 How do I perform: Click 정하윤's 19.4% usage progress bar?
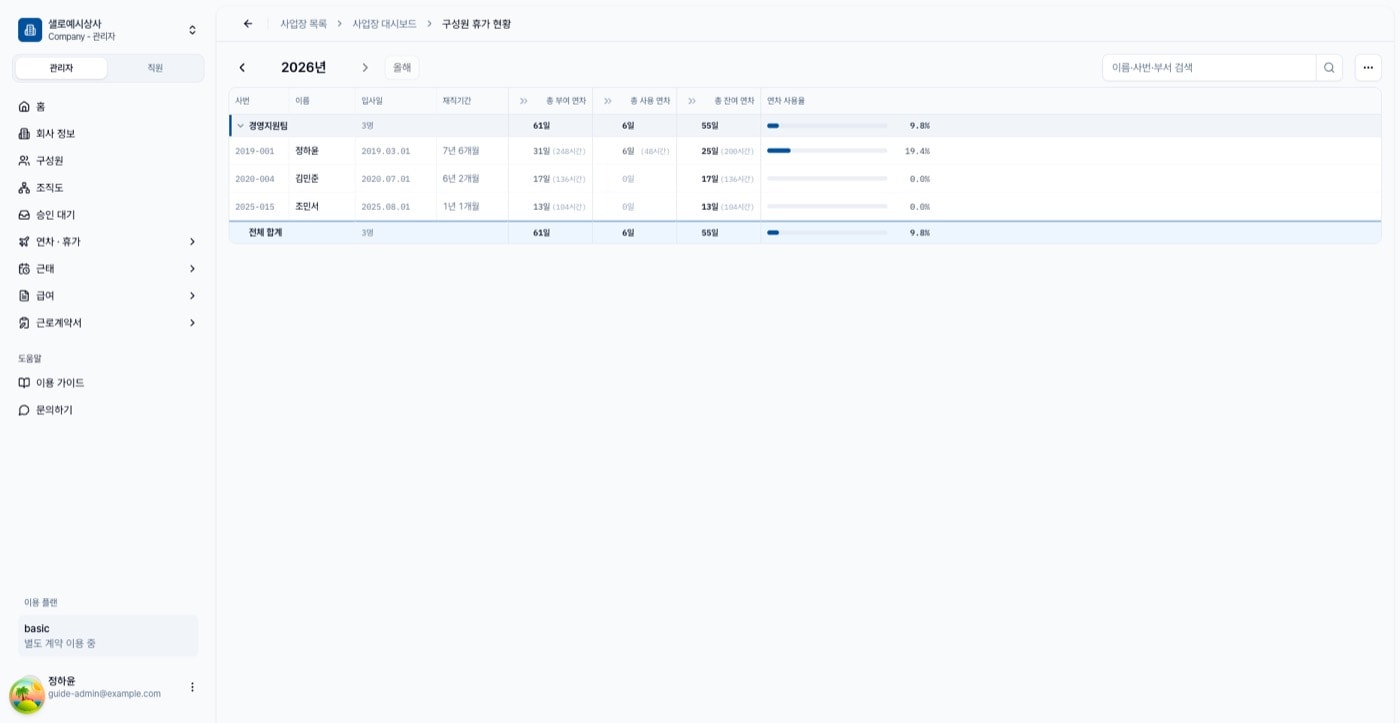click(827, 151)
